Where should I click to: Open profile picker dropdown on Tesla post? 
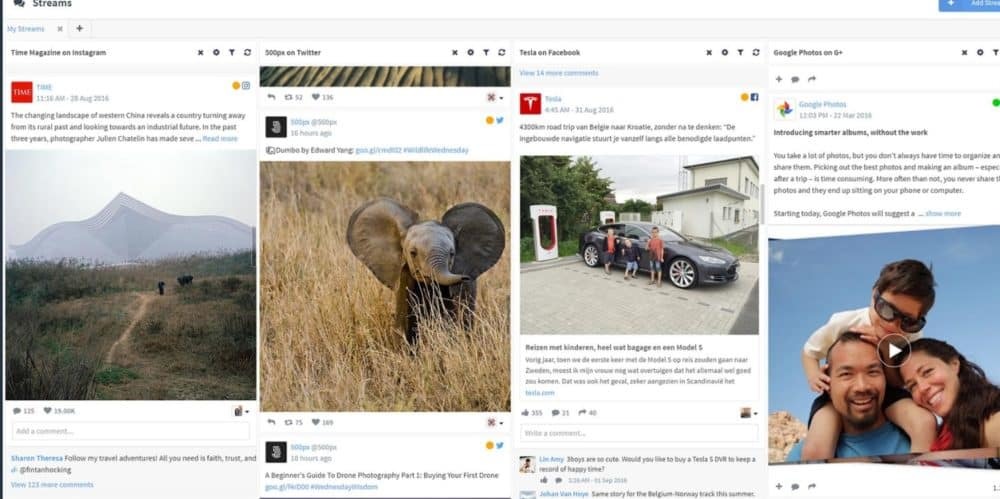(748, 412)
